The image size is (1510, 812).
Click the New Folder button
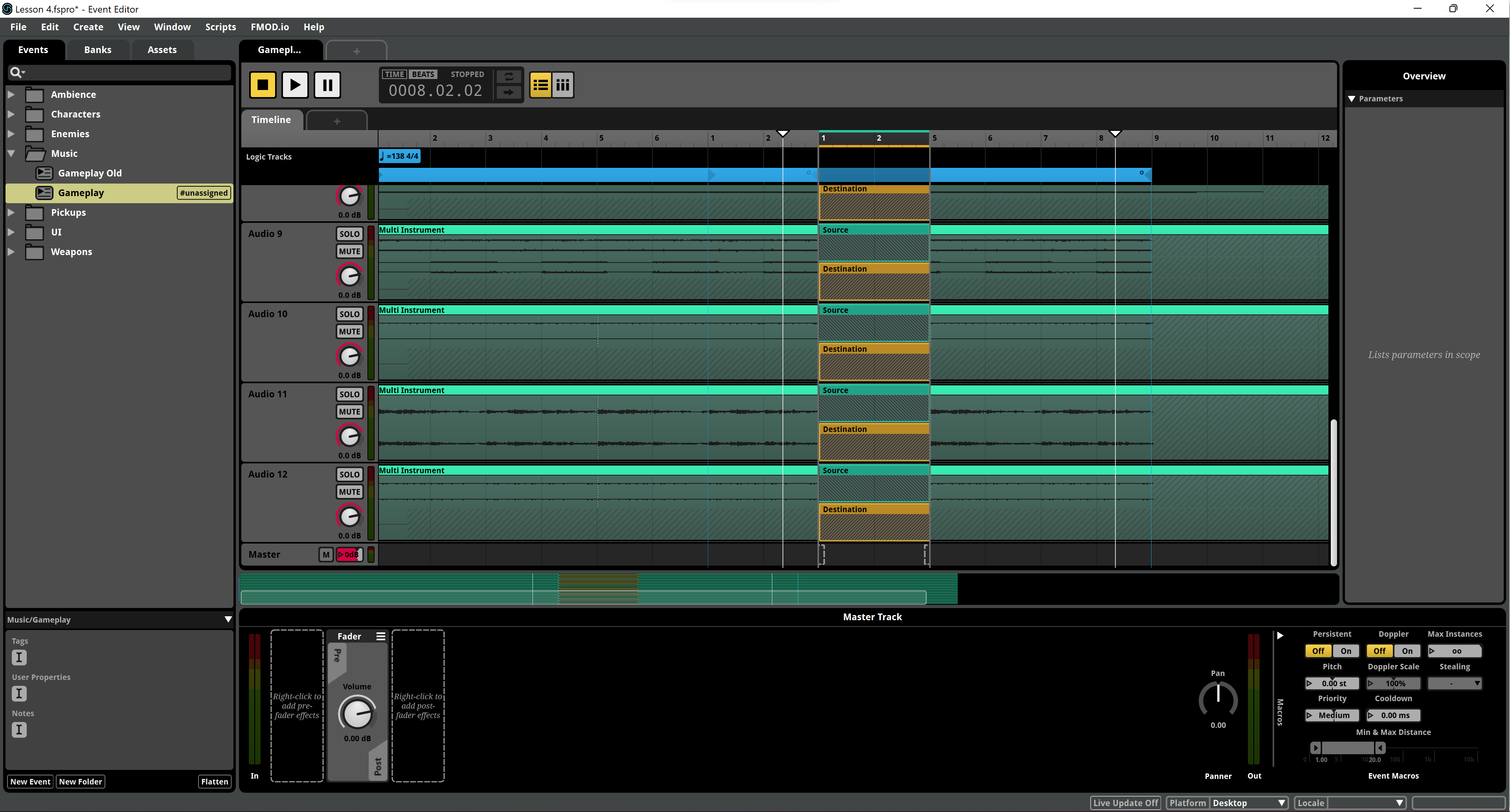(80, 781)
